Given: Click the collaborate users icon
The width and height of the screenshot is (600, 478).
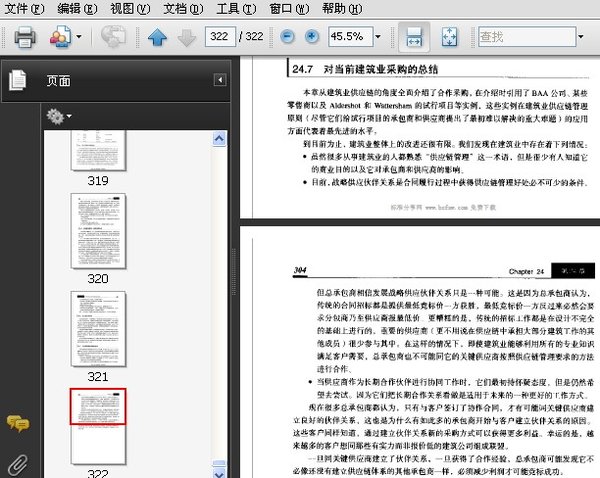Looking at the screenshot, I should tap(61, 37).
